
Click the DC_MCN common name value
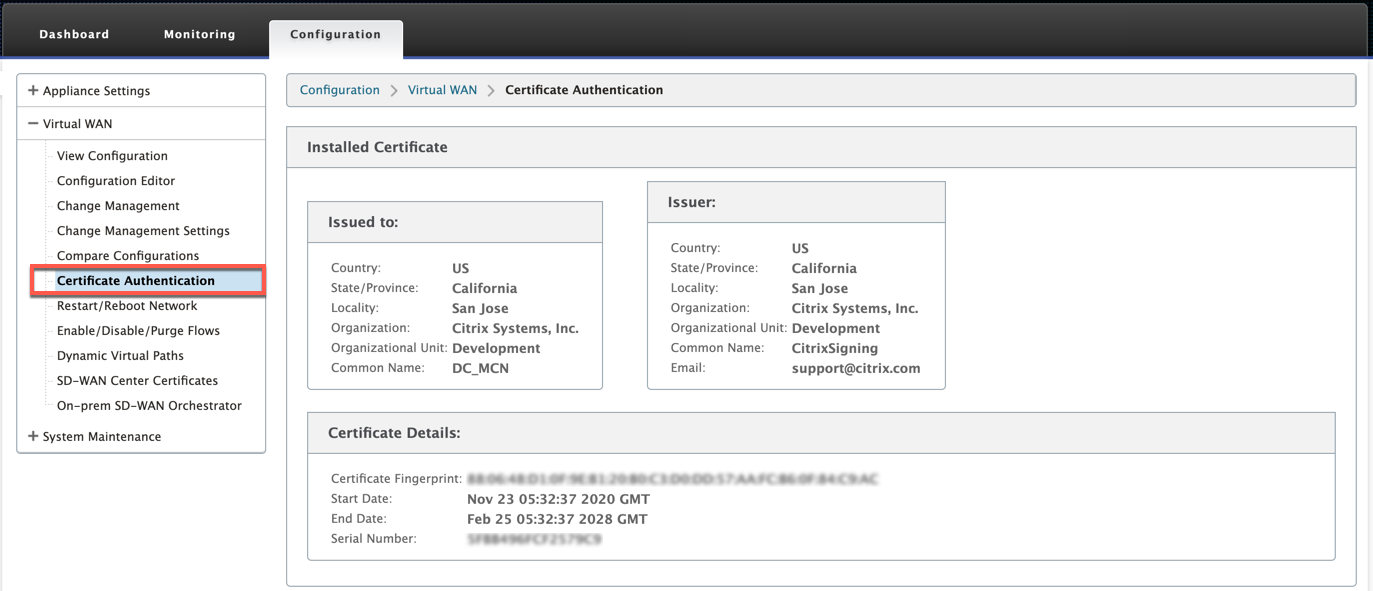(x=480, y=368)
